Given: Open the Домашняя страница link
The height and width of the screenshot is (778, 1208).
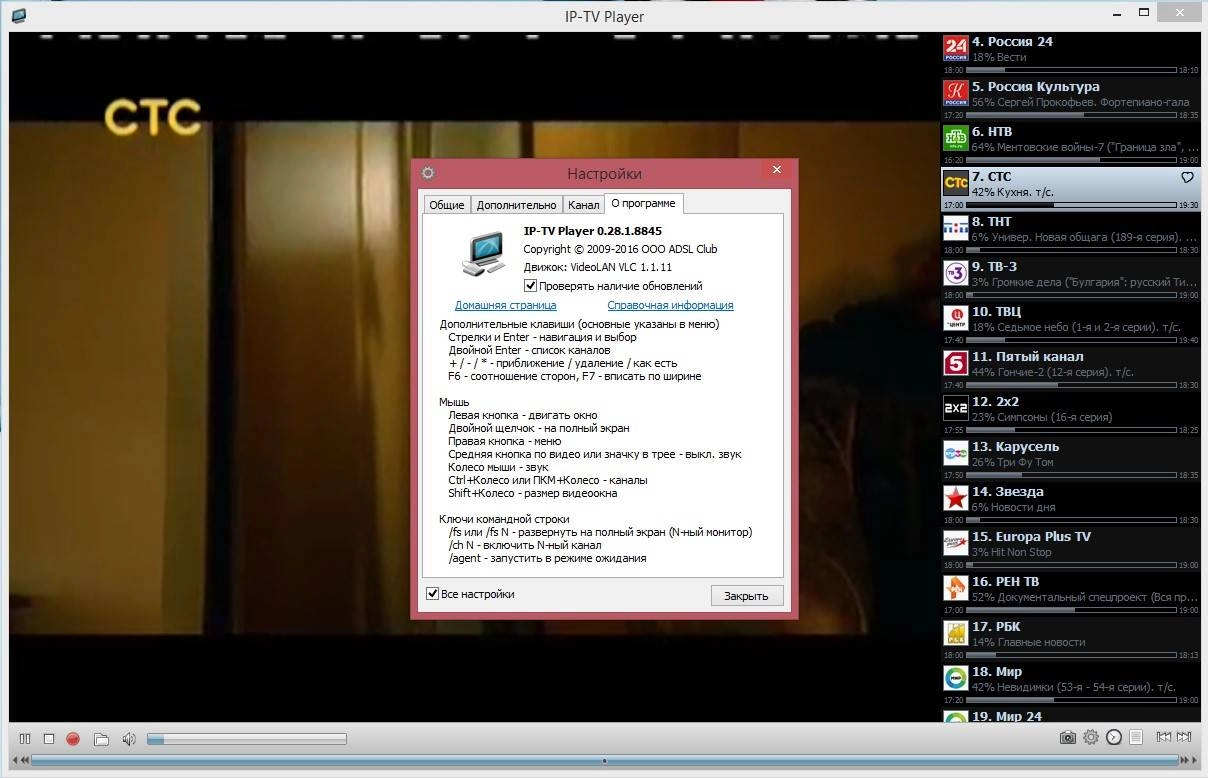Looking at the screenshot, I should 505,305.
